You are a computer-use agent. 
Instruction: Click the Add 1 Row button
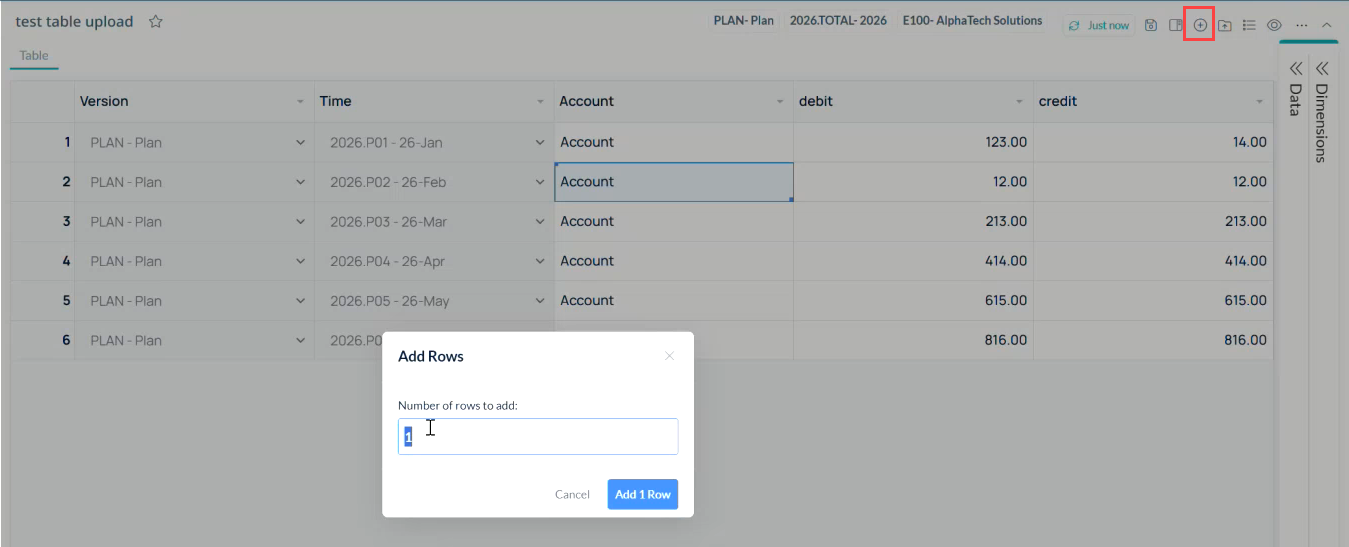tap(643, 494)
